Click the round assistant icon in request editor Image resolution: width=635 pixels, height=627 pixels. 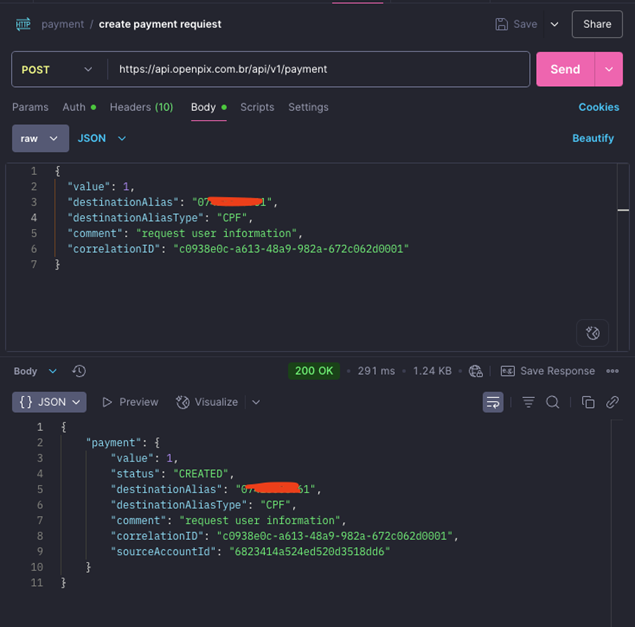[592, 333]
